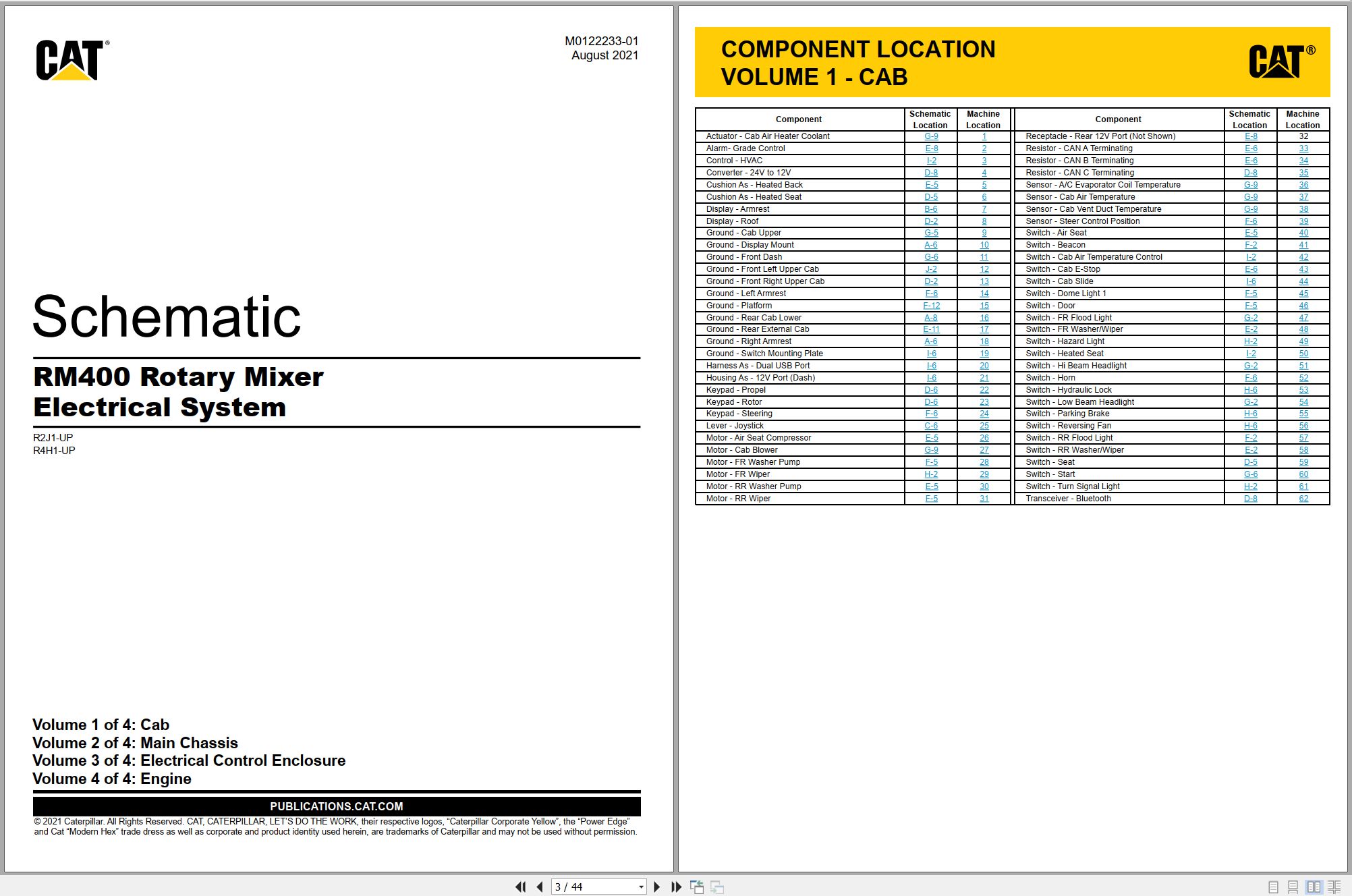Open machine location 20 for Harness As - Dual USB Port

pyautogui.click(x=984, y=366)
